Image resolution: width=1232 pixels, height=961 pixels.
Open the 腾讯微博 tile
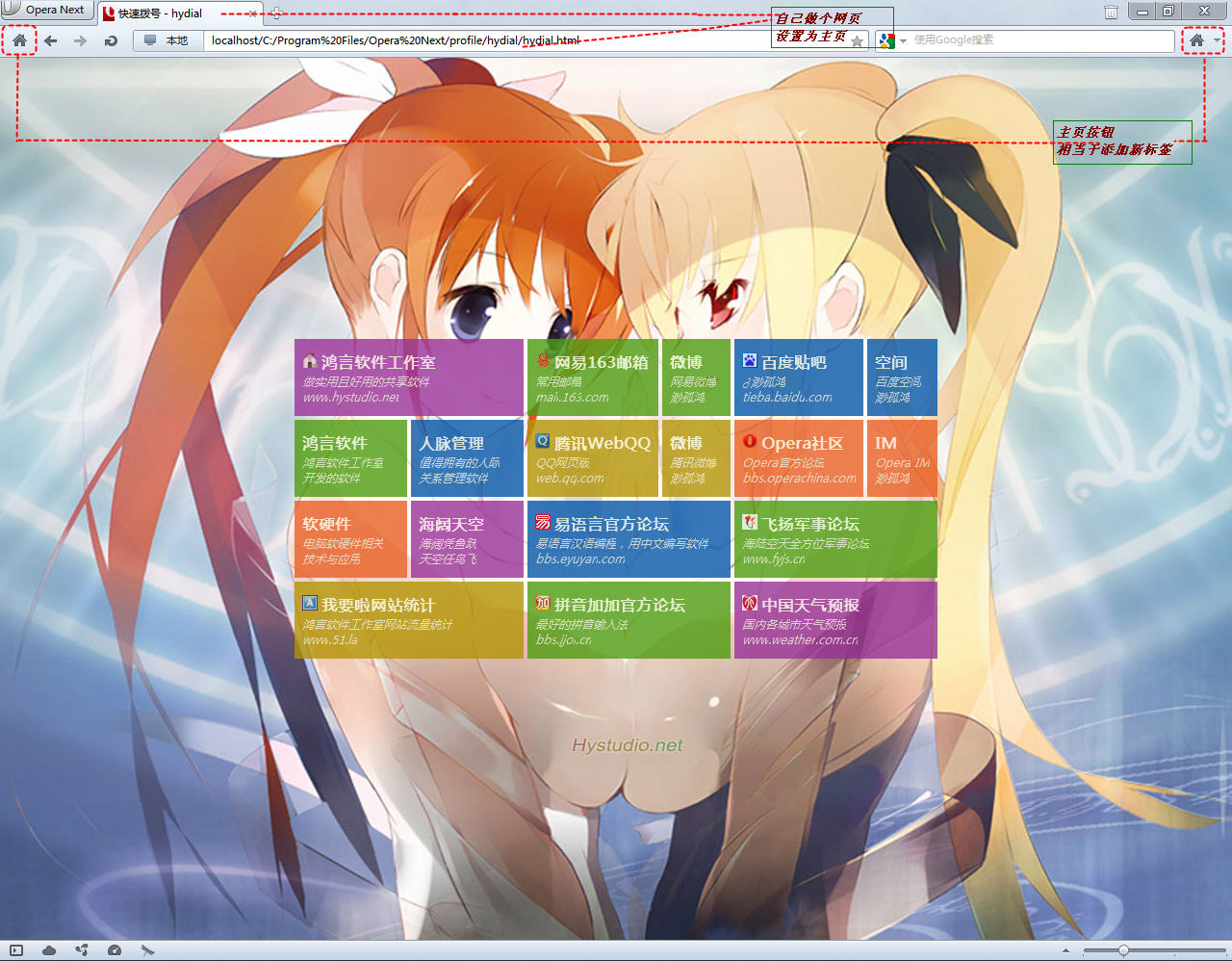coord(696,458)
